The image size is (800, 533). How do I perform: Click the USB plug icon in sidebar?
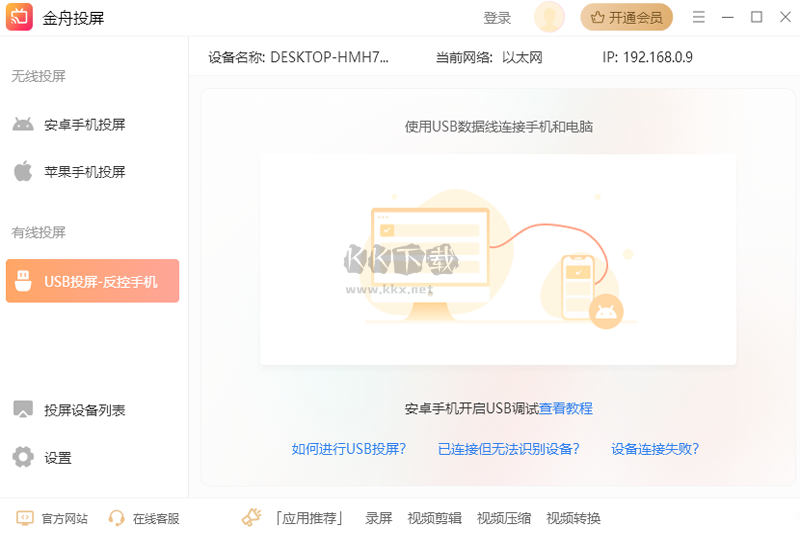23,281
